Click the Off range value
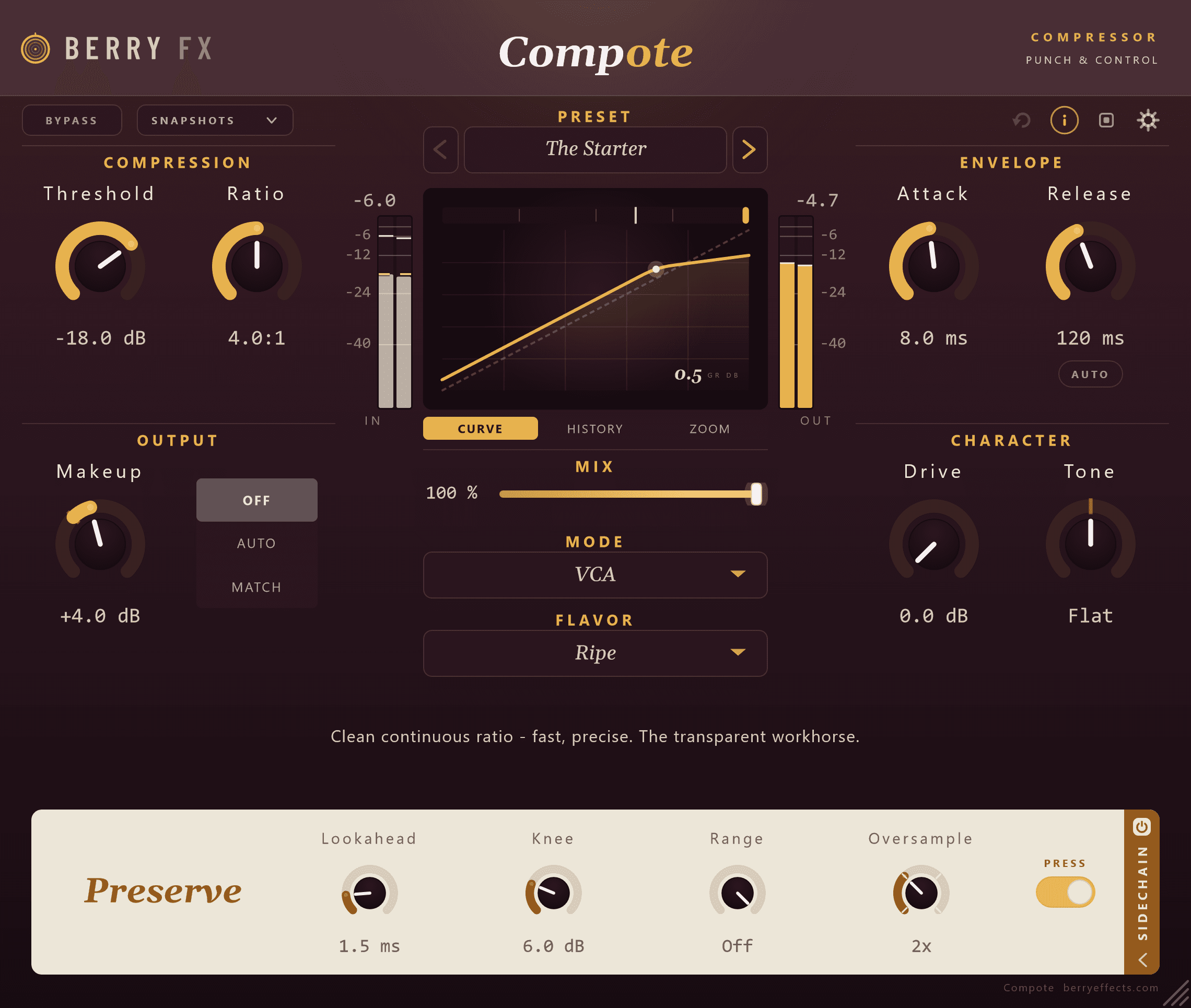The width and height of the screenshot is (1191, 1008). [737, 946]
